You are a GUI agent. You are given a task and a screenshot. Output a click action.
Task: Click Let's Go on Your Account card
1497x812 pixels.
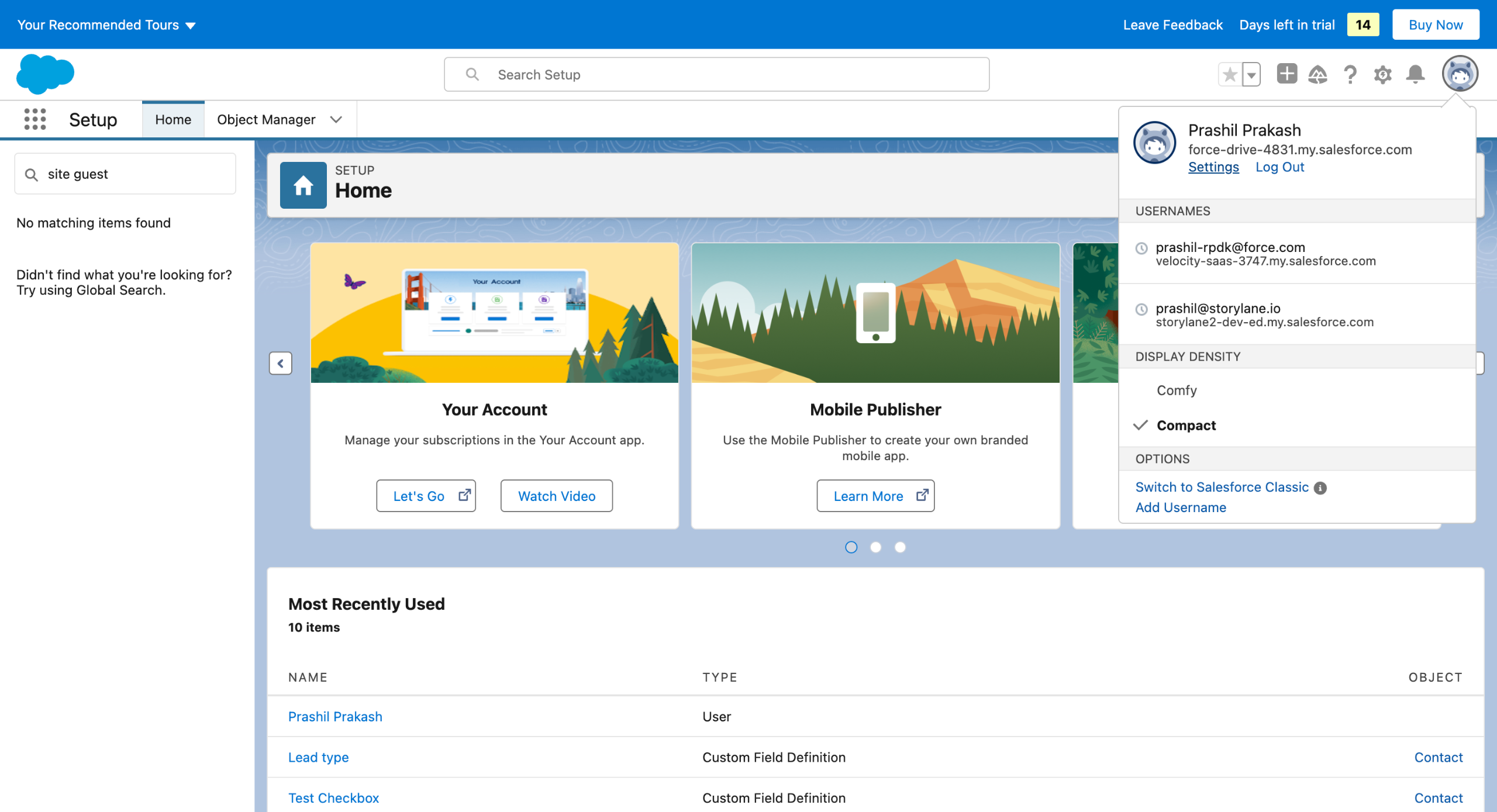click(x=426, y=496)
